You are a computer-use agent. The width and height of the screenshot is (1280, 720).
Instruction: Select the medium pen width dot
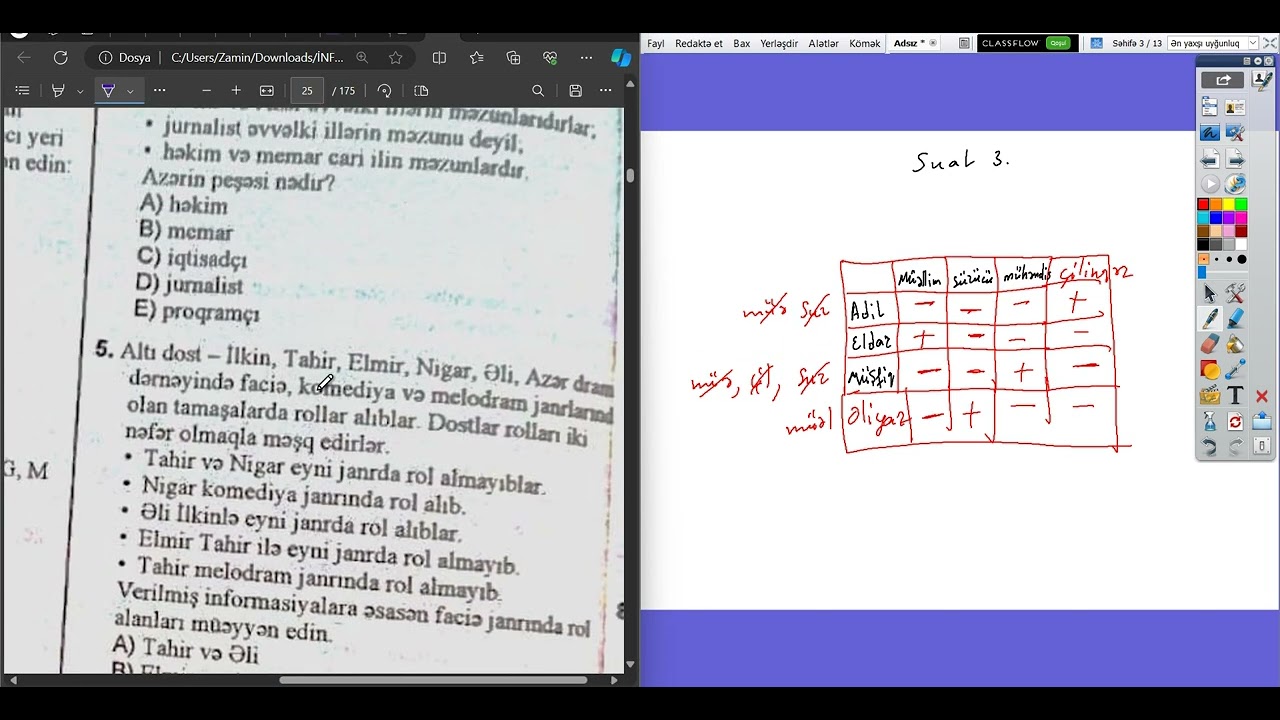[1229, 259]
